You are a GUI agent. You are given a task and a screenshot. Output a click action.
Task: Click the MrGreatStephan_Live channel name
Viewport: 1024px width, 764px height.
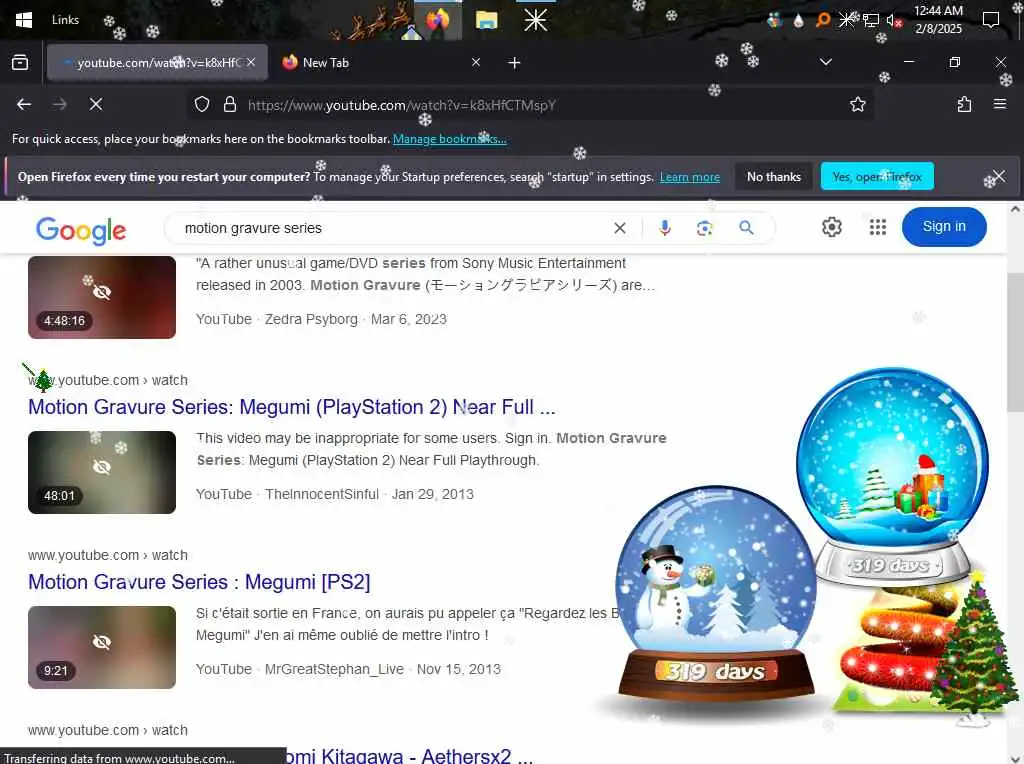pyautogui.click(x=334, y=669)
